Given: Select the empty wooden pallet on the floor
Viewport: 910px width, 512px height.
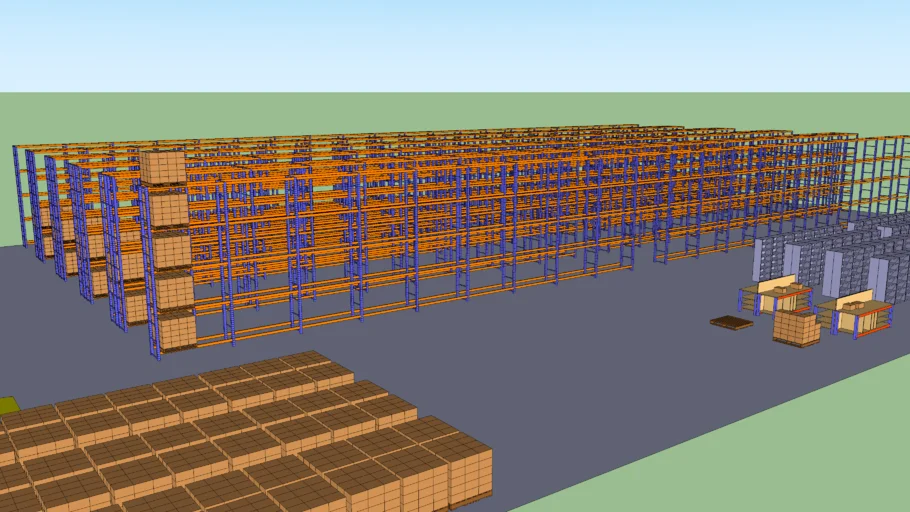Looking at the screenshot, I should pos(731,323).
